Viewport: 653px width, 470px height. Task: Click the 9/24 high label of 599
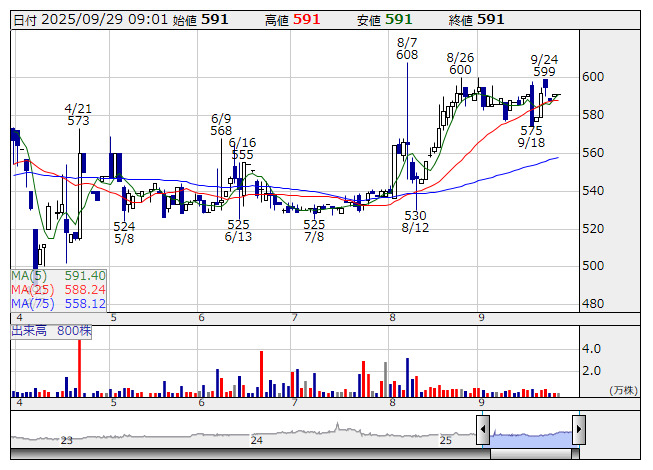545,66
